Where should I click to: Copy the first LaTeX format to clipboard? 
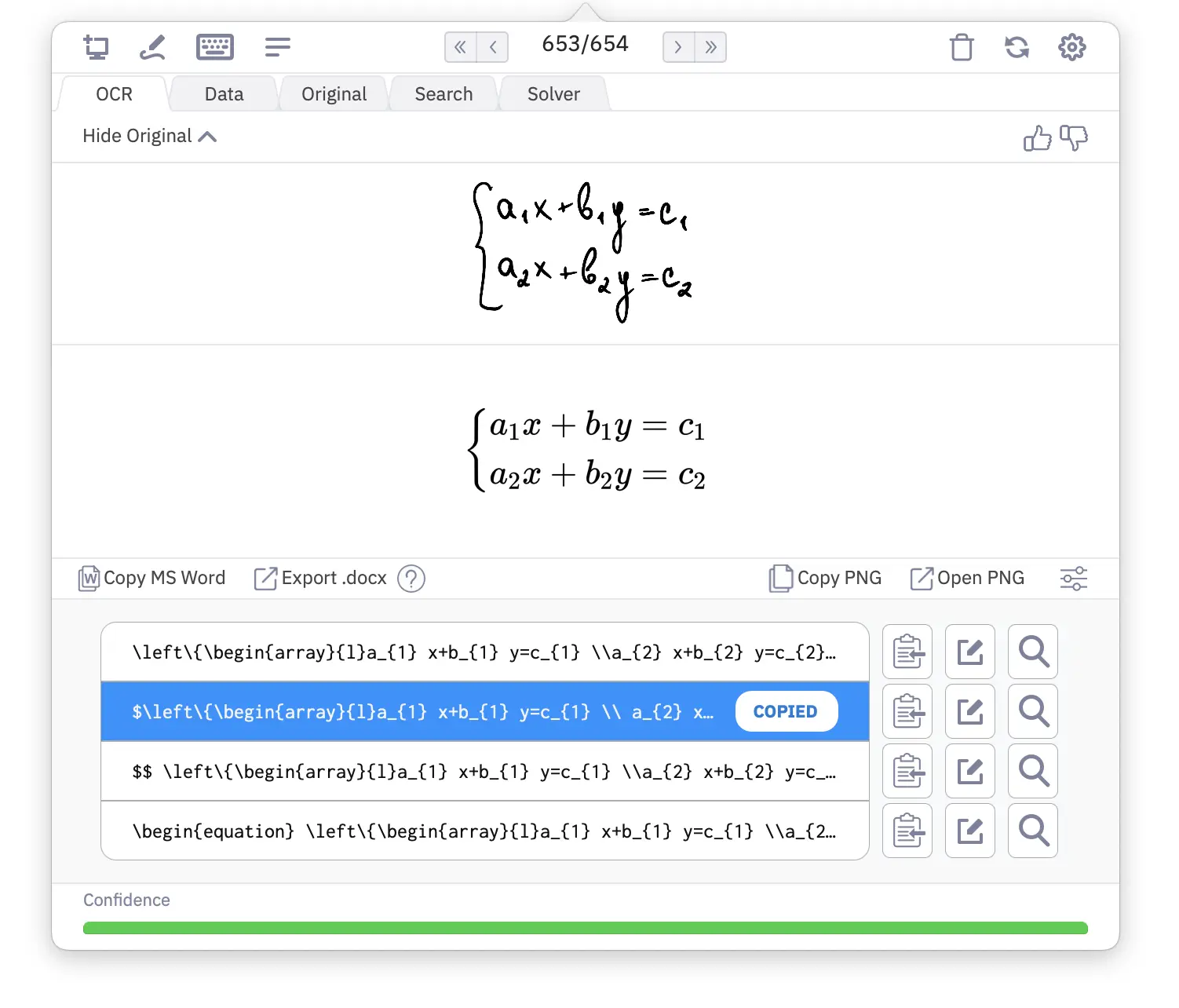pos(907,652)
